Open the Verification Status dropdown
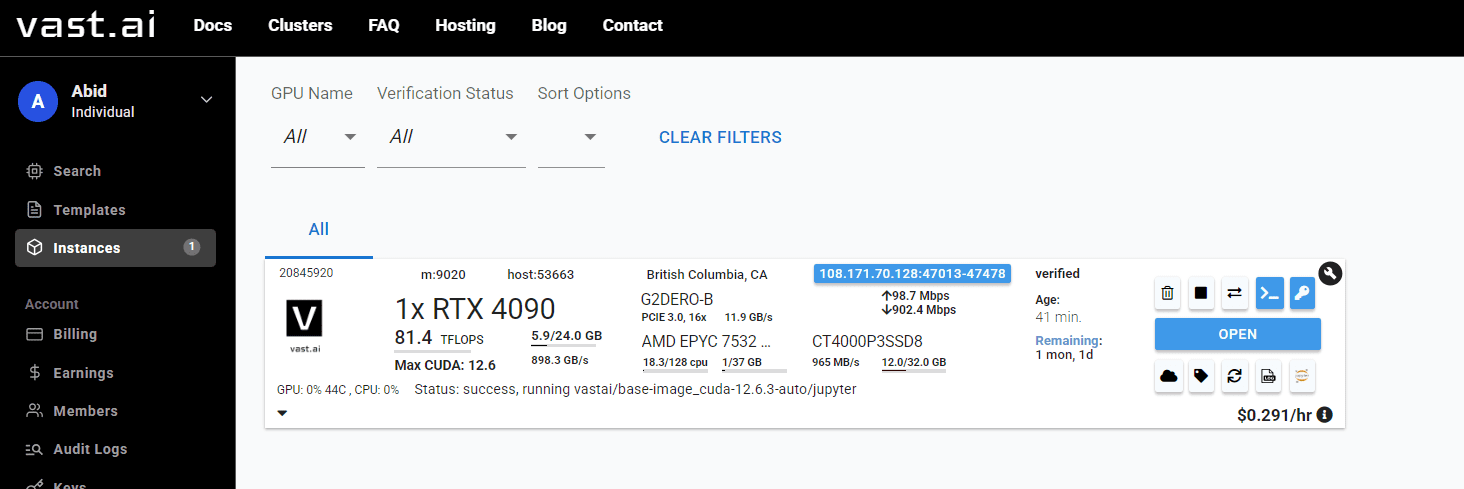Viewport: 1464px width, 489px height. click(451, 137)
